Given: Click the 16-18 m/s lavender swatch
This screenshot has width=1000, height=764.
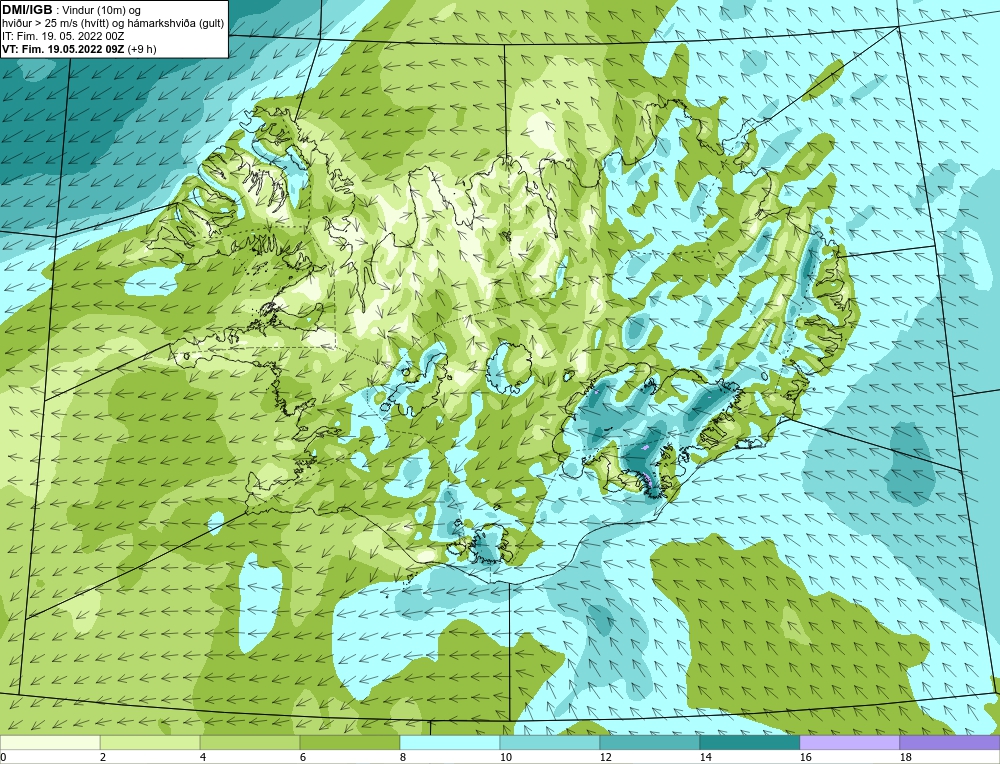Looking at the screenshot, I should (849, 742).
